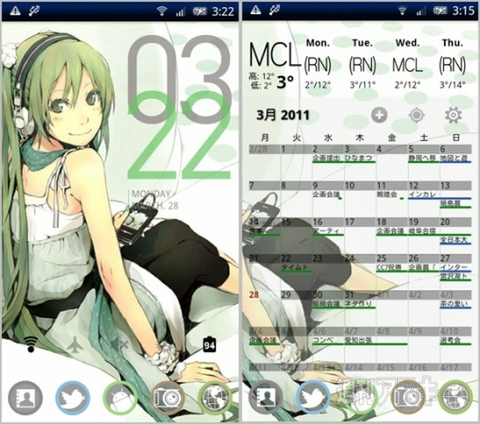
Task: Open the event under 4/3
Action: coord(455,304)
